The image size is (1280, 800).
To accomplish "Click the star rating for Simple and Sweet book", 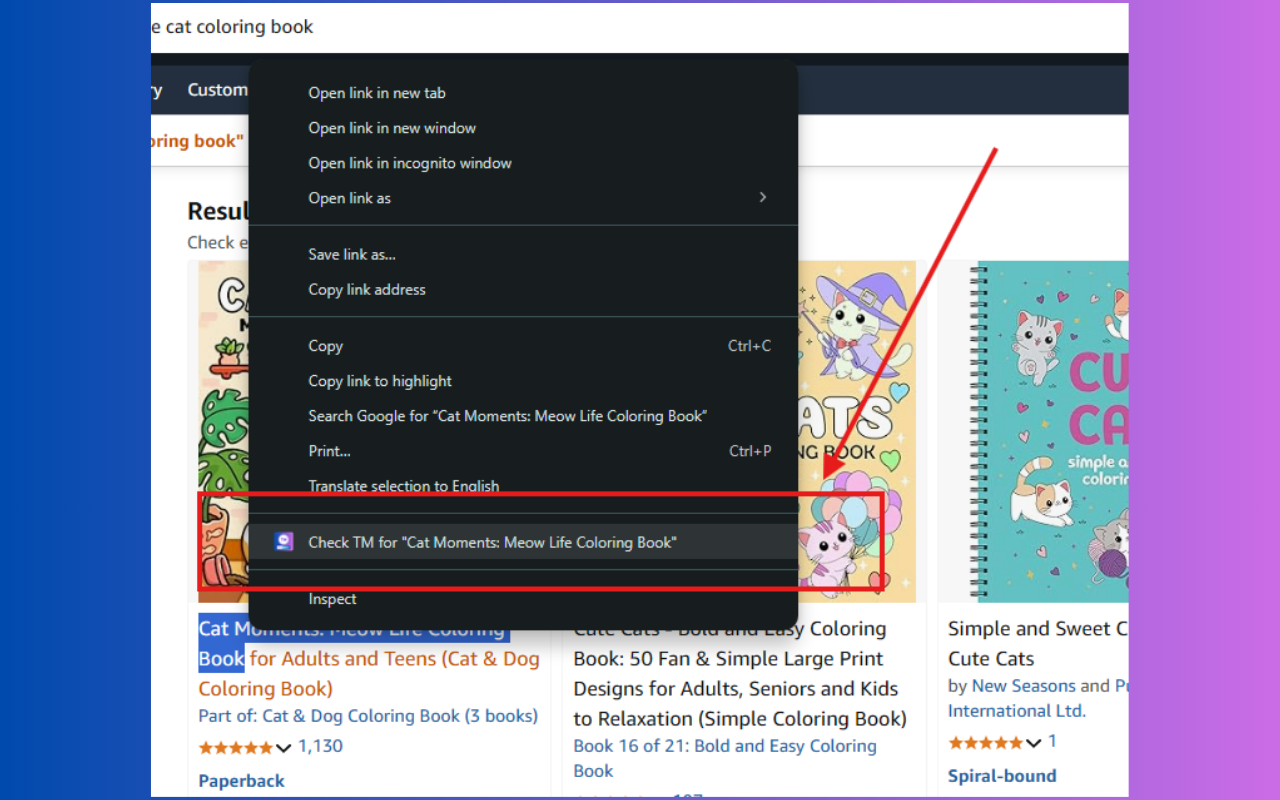I will 986,742.
